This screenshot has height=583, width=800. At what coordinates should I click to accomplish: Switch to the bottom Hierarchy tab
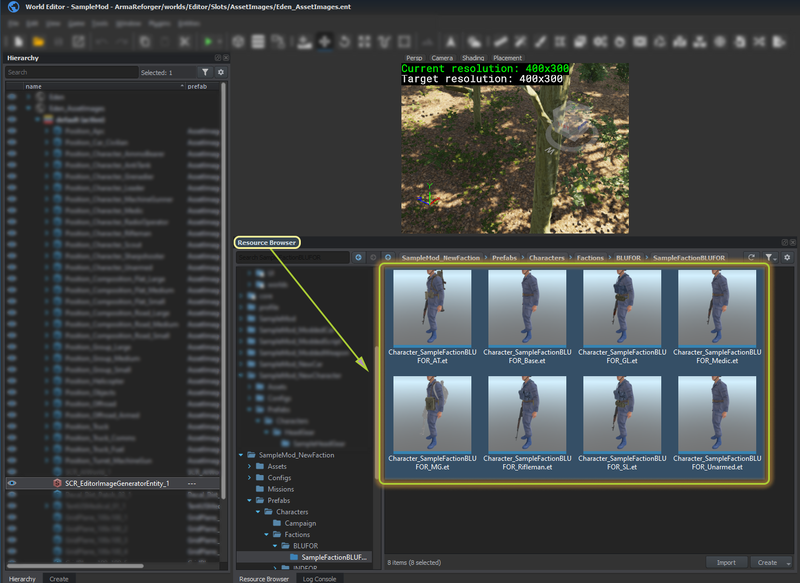[22, 579]
